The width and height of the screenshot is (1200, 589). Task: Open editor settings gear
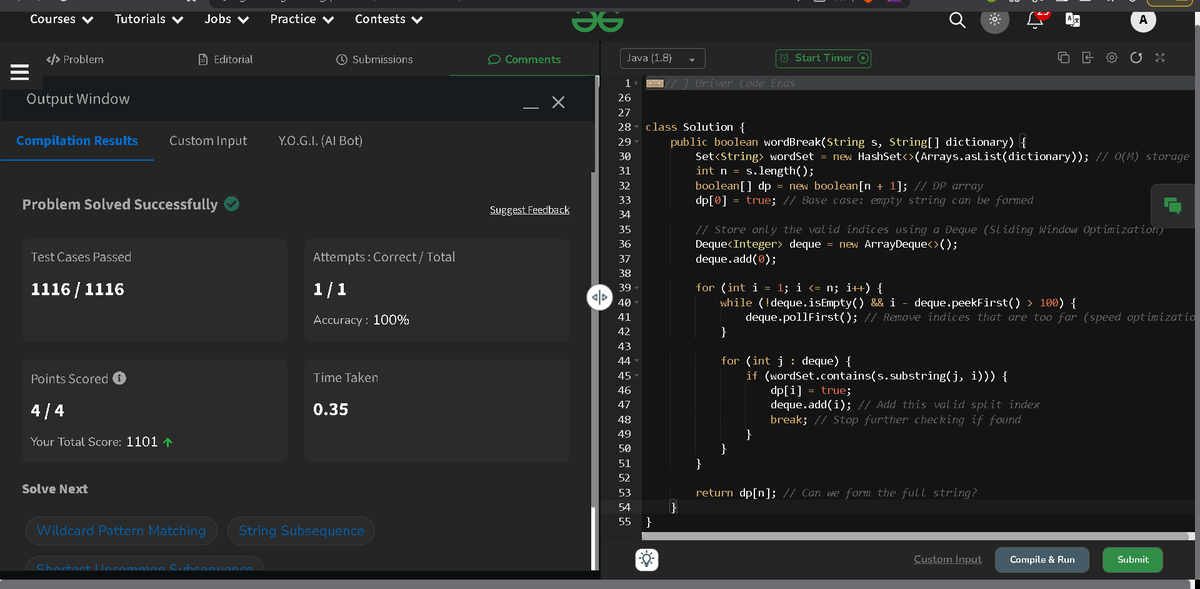1112,58
